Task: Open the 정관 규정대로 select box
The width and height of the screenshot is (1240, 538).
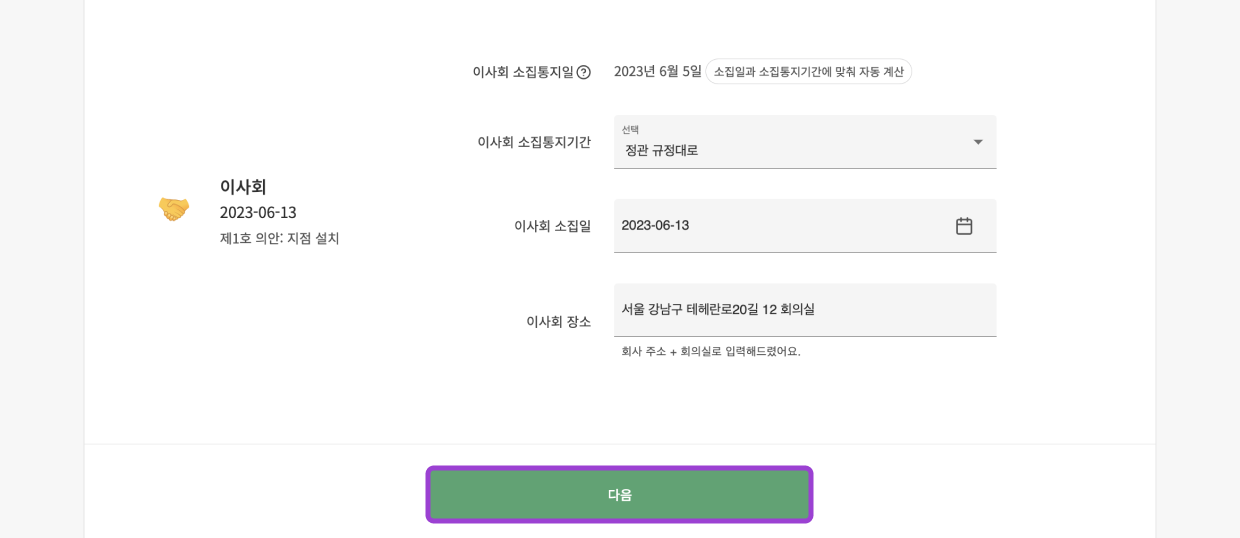Action: [x=790, y=149]
